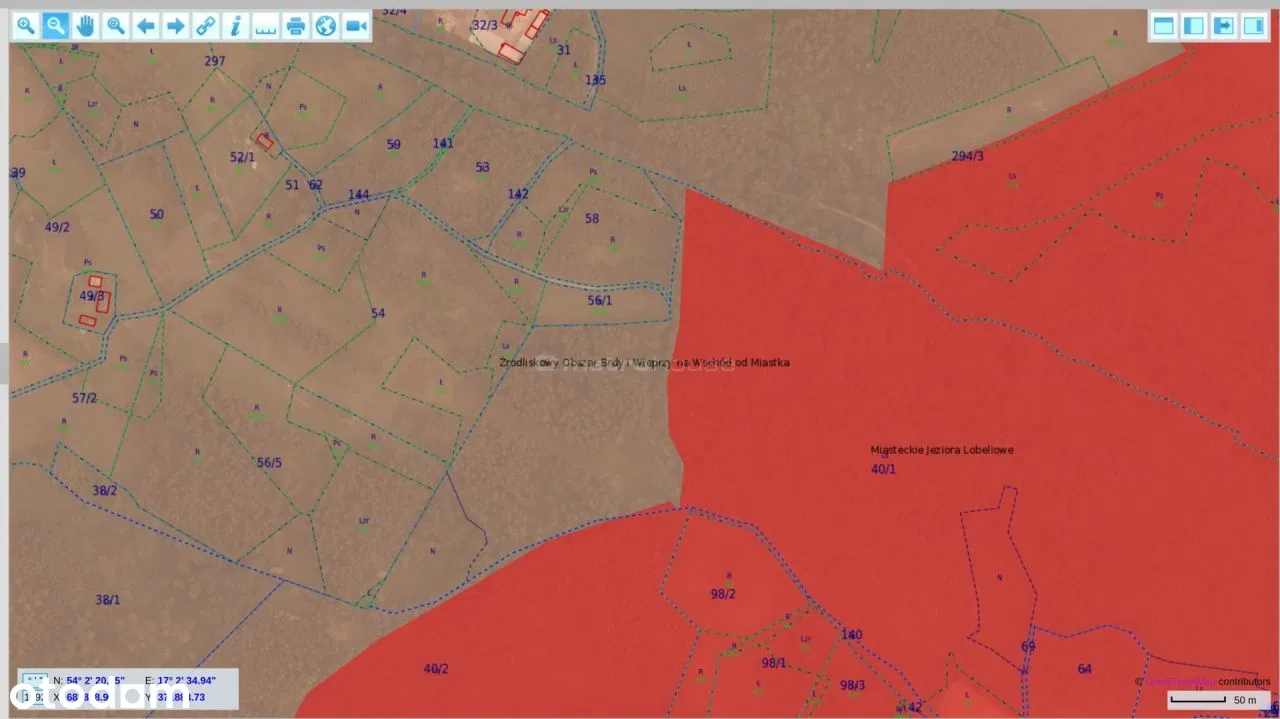Click the globe icon in toolbar
This screenshot has width=1280, height=719.
(x=326, y=26)
